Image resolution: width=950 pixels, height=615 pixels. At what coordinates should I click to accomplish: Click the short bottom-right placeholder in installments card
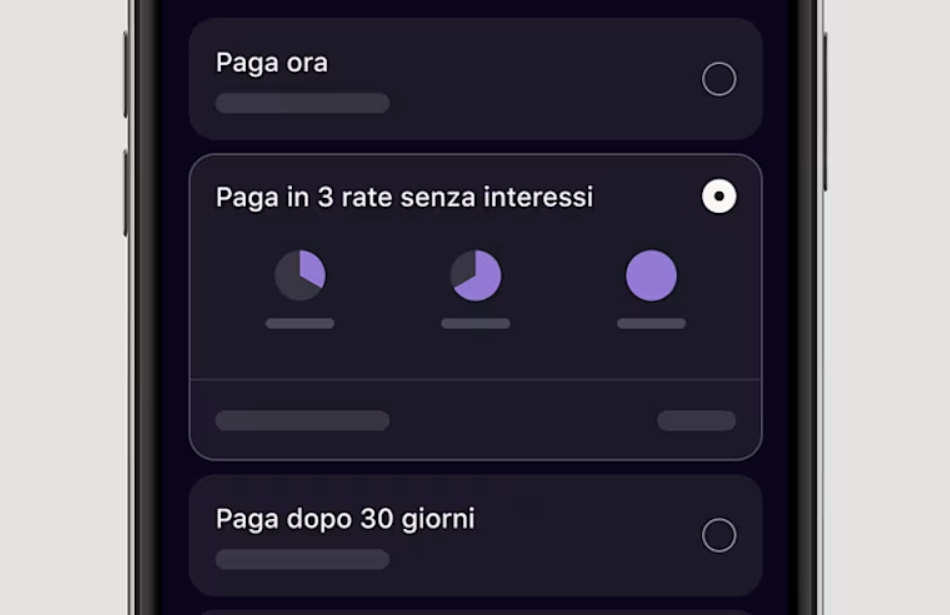[x=696, y=420]
